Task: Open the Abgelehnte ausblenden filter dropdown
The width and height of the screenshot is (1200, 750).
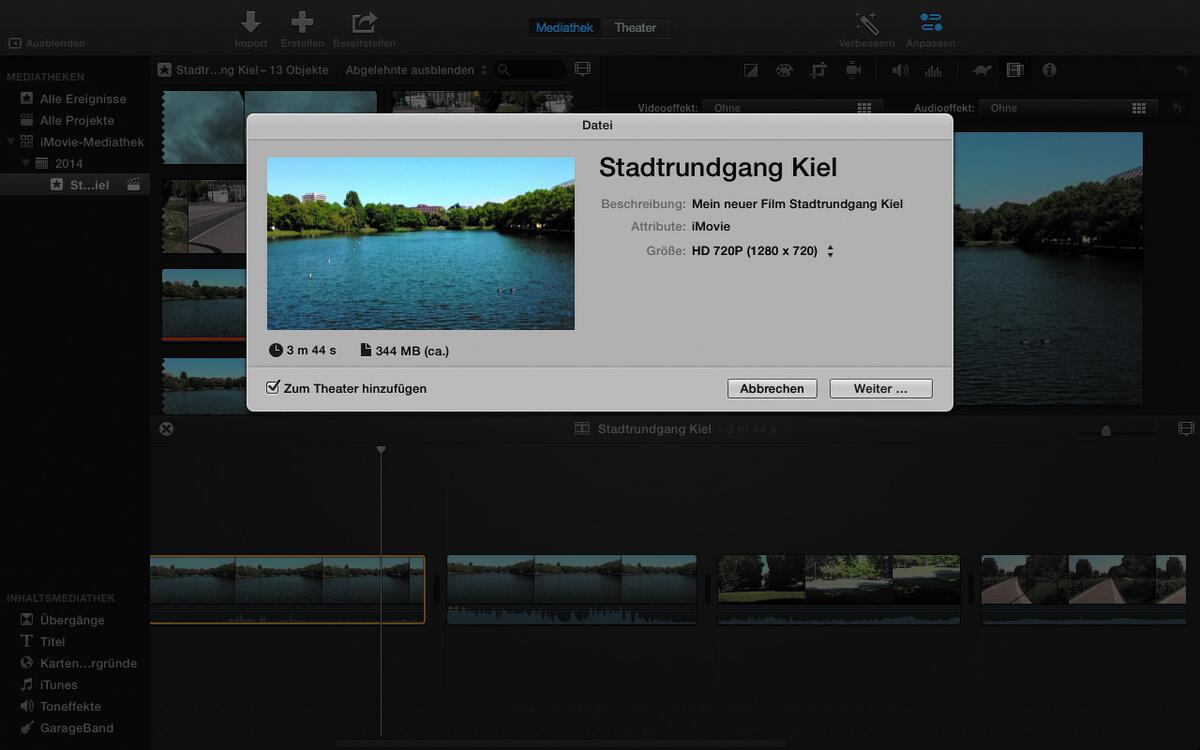Action: coord(415,69)
